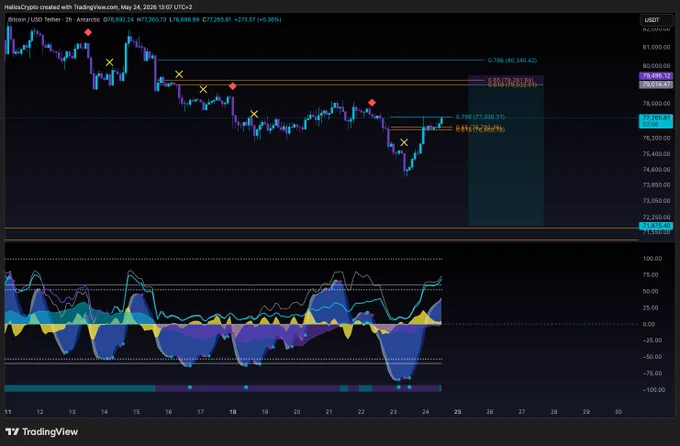Image resolution: width=680 pixels, height=446 pixels.
Task: Click date 22 on the time axis
Action: click(361, 412)
